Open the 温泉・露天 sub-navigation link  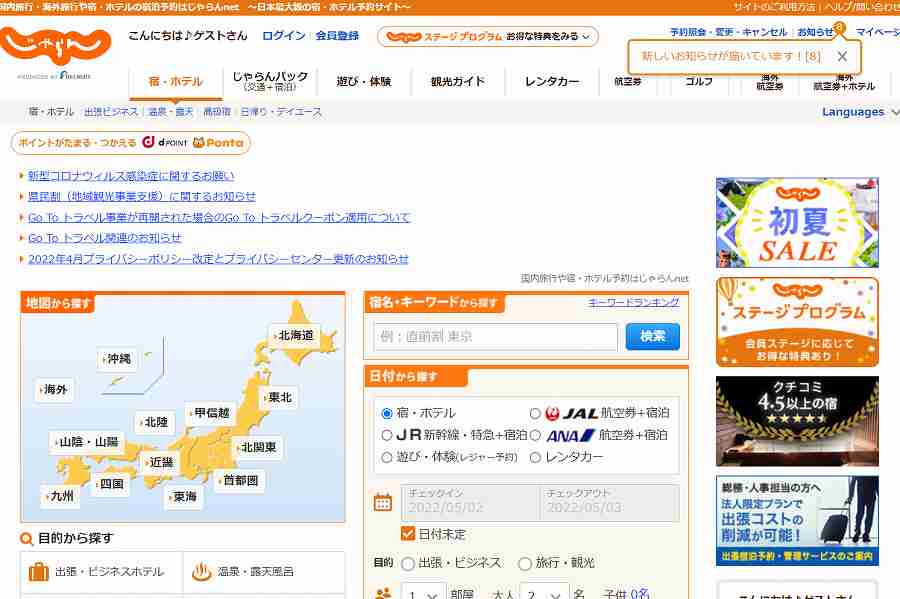coord(170,112)
